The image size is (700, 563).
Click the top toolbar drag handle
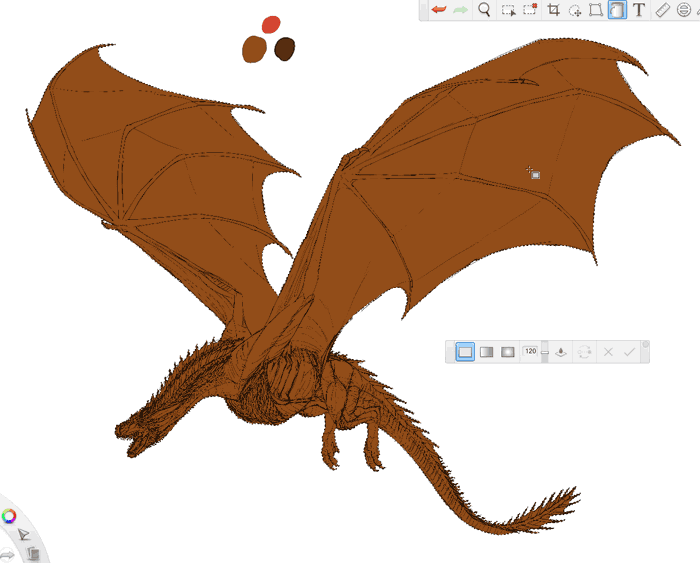pyautogui.click(x=423, y=10)
